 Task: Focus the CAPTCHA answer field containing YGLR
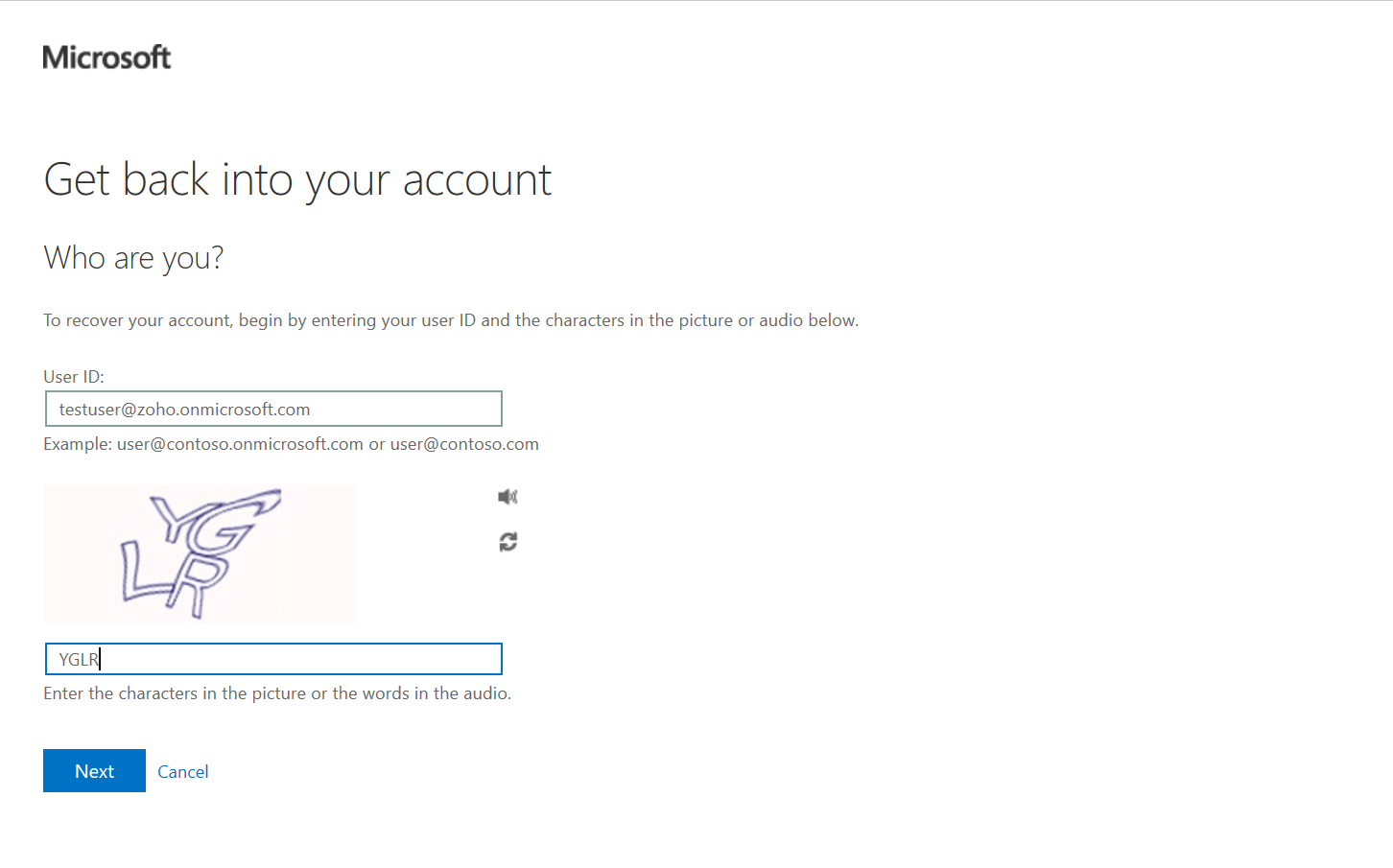(273, 659)
